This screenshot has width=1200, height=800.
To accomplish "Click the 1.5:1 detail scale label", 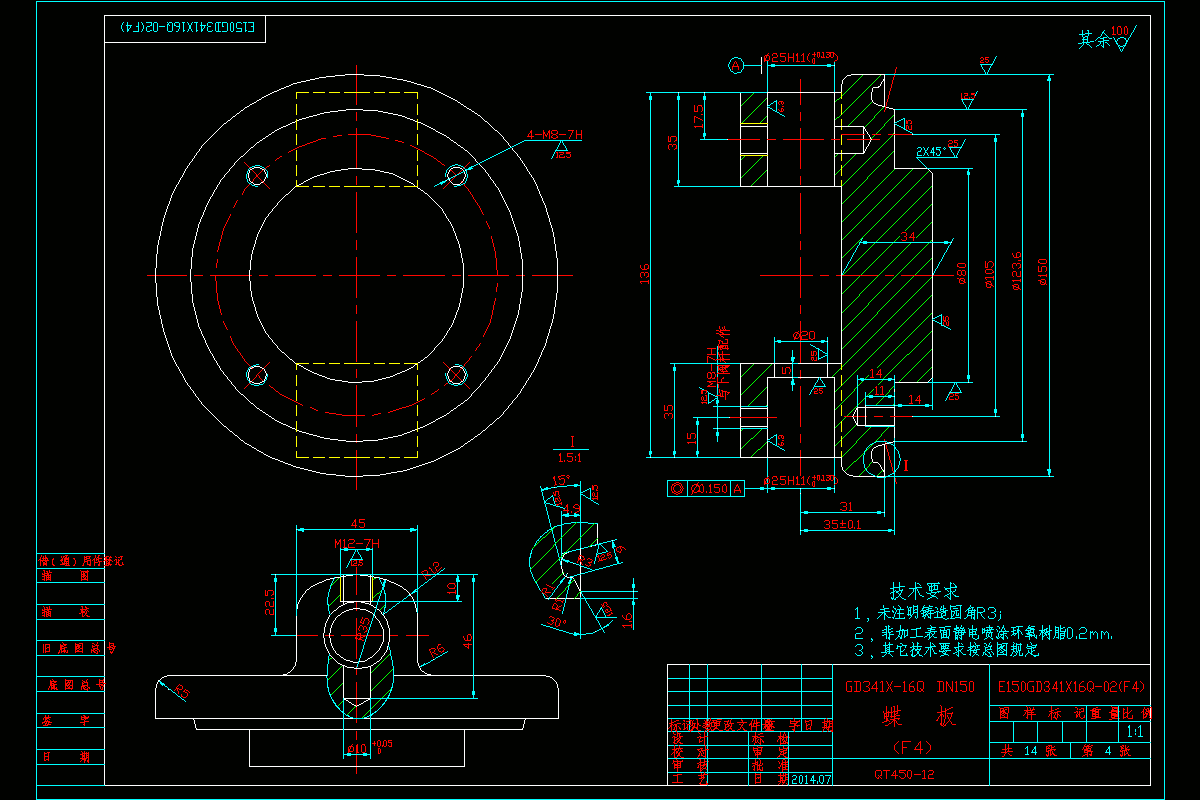I will pyautogui.click(x=572, y=458).
